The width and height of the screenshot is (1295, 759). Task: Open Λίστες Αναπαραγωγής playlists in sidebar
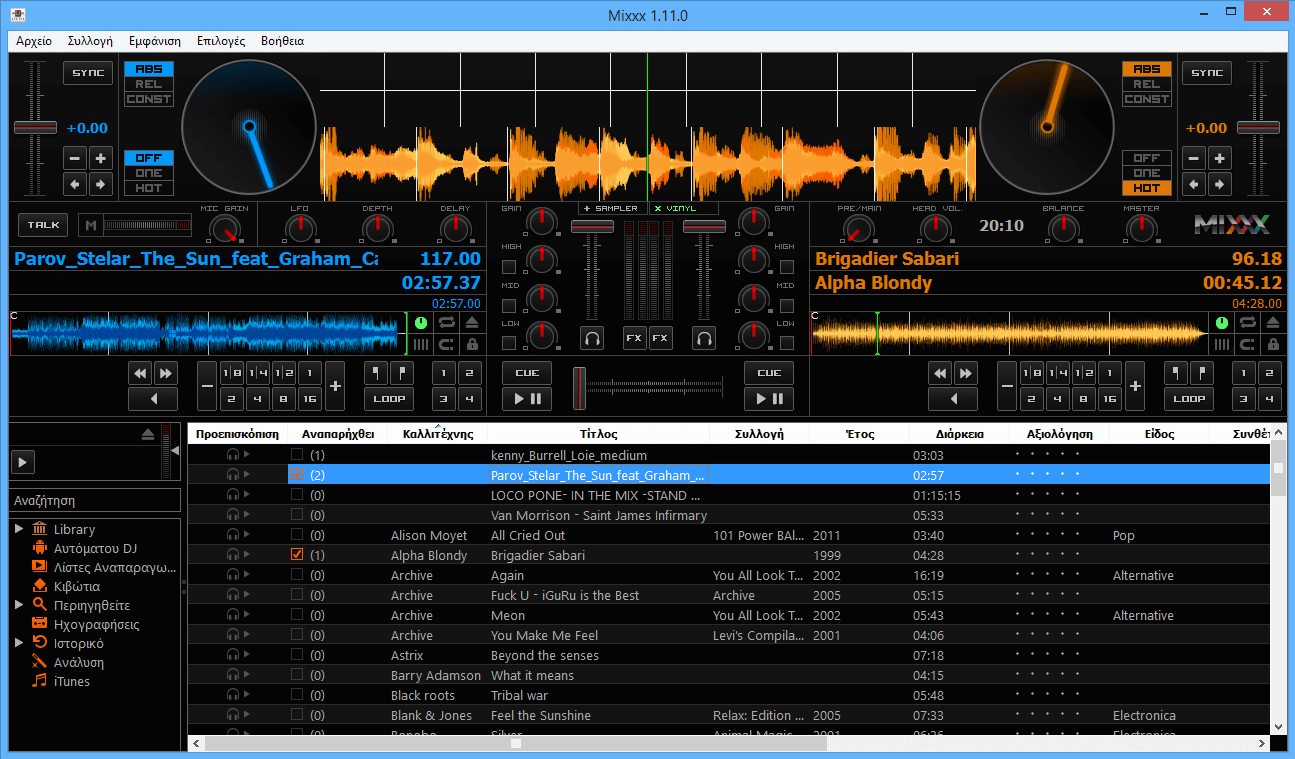point(114,567)
